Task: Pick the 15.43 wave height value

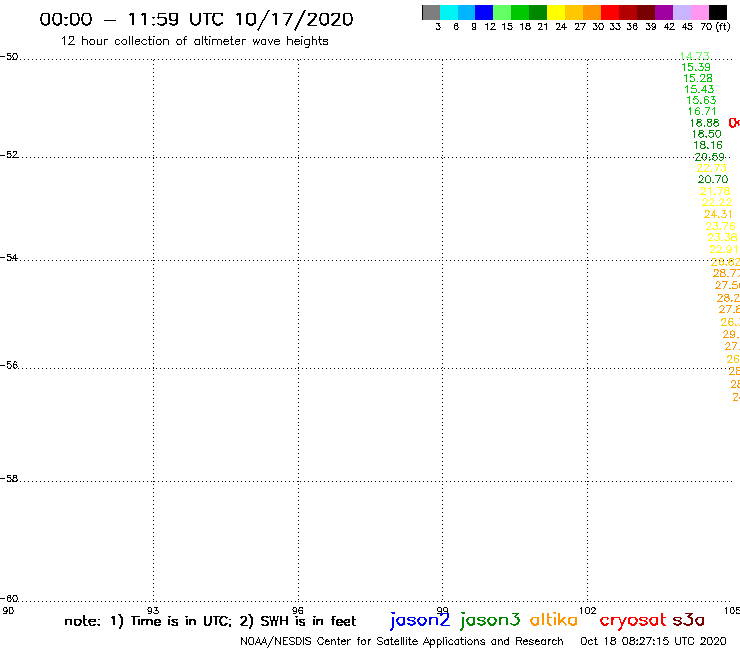Action: [x=699, y=89]
